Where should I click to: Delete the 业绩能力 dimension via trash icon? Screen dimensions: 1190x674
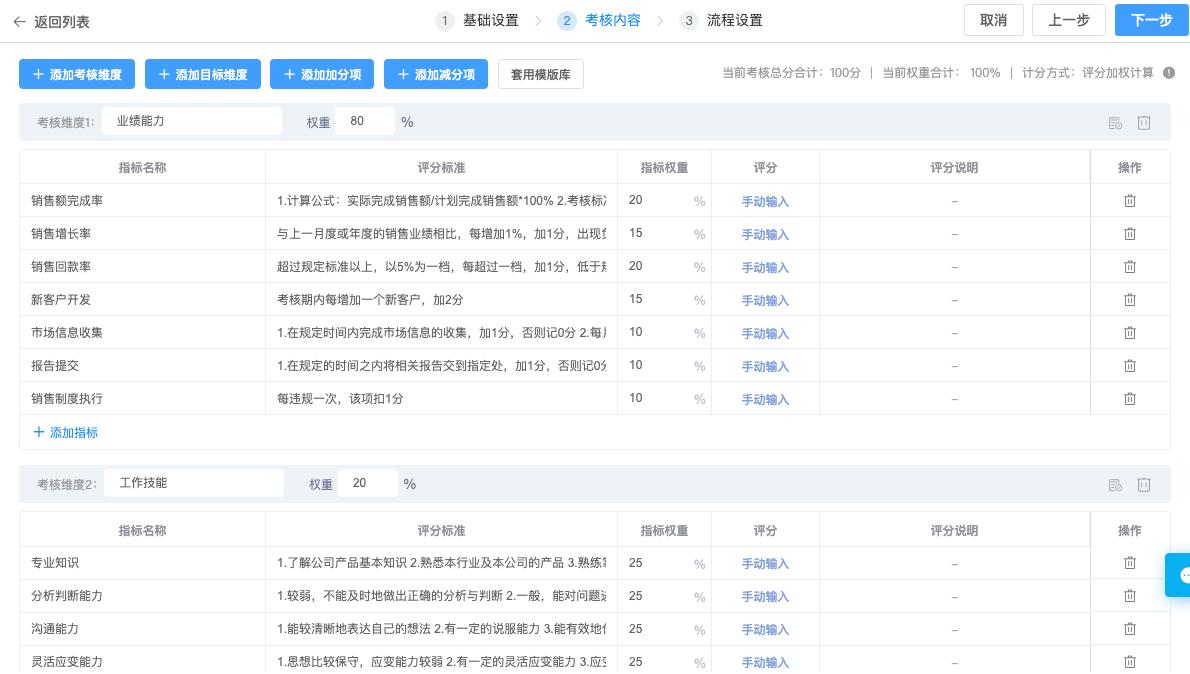1144,122
